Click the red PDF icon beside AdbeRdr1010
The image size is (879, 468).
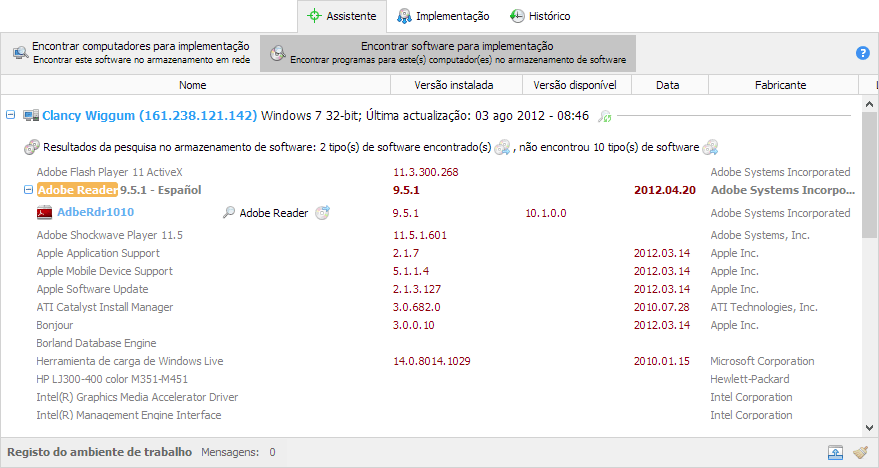[x=44, y=213]
